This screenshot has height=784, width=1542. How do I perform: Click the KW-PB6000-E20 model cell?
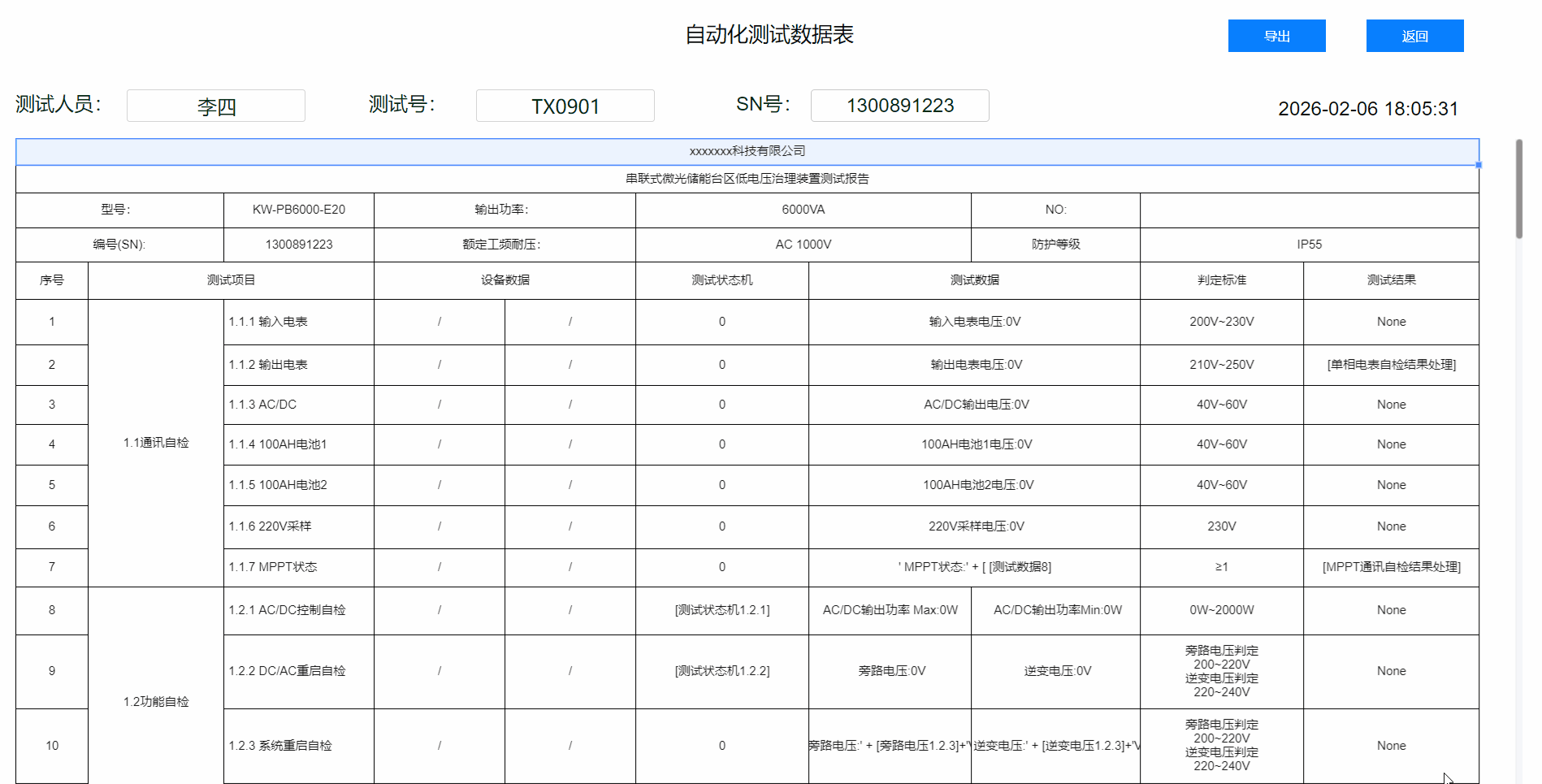pyautogui.click(x=298, y=210)
